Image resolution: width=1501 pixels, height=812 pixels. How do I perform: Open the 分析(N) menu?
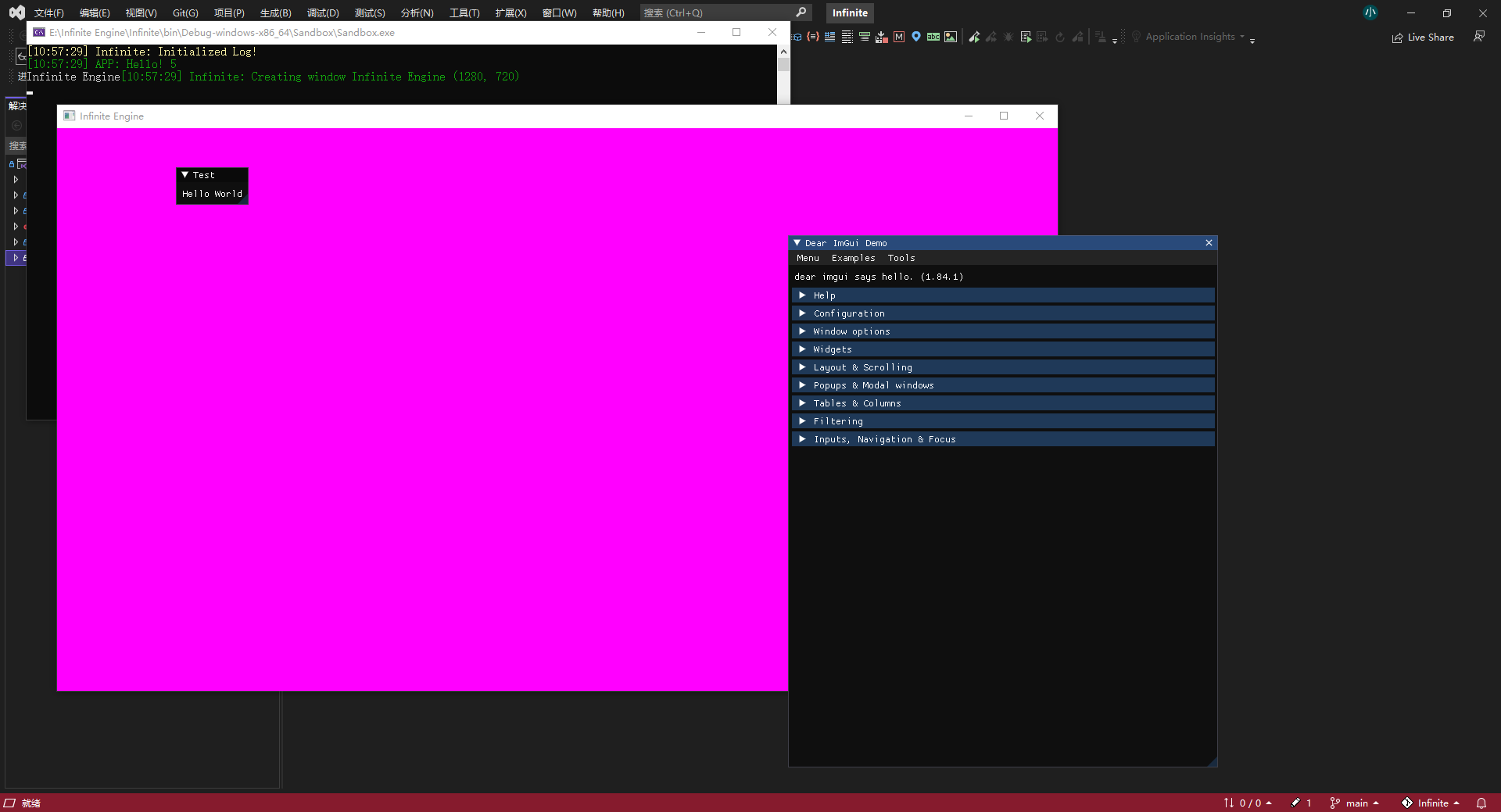tap(417, 13)
